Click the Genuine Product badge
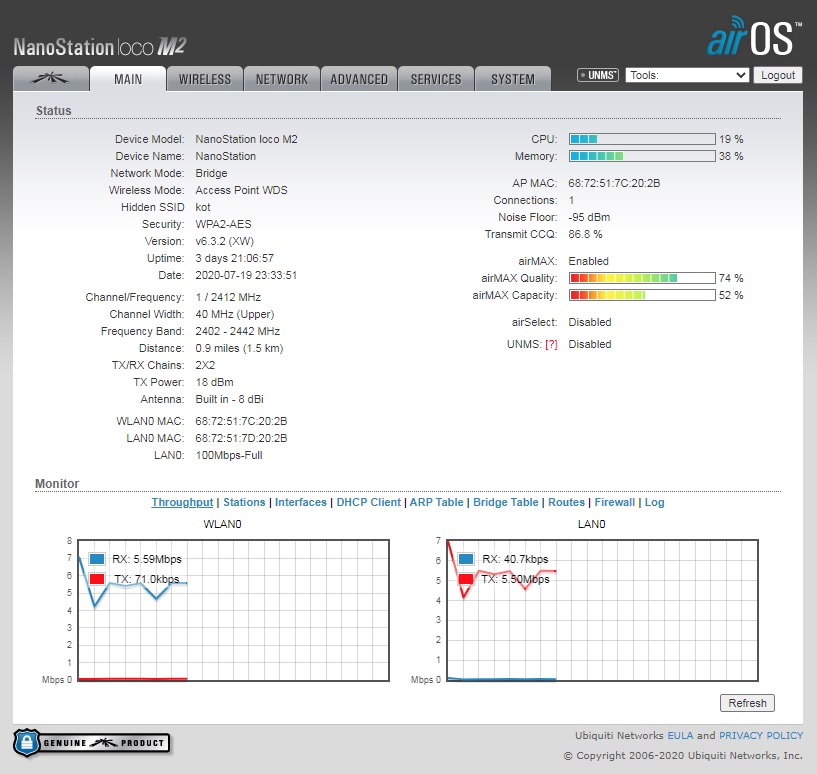Viewport: 817px width, 774px height. pyautogui.click(x=92, y=743)
